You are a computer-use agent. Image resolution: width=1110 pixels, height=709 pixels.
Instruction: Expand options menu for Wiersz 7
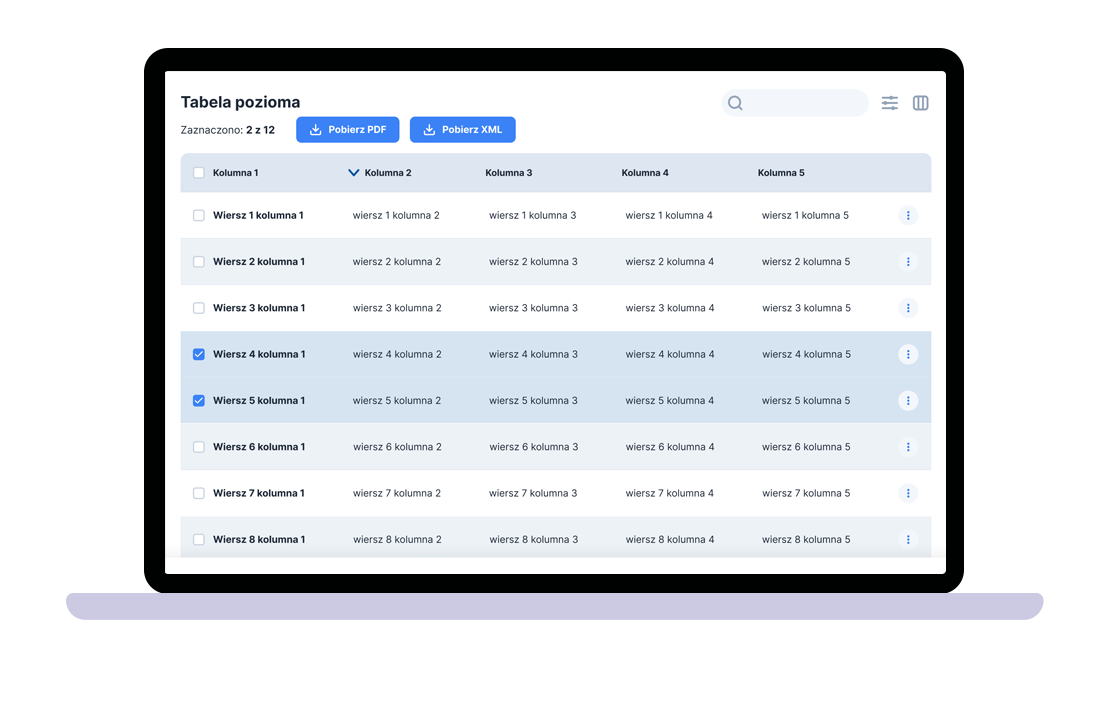[x=908, y=493]
